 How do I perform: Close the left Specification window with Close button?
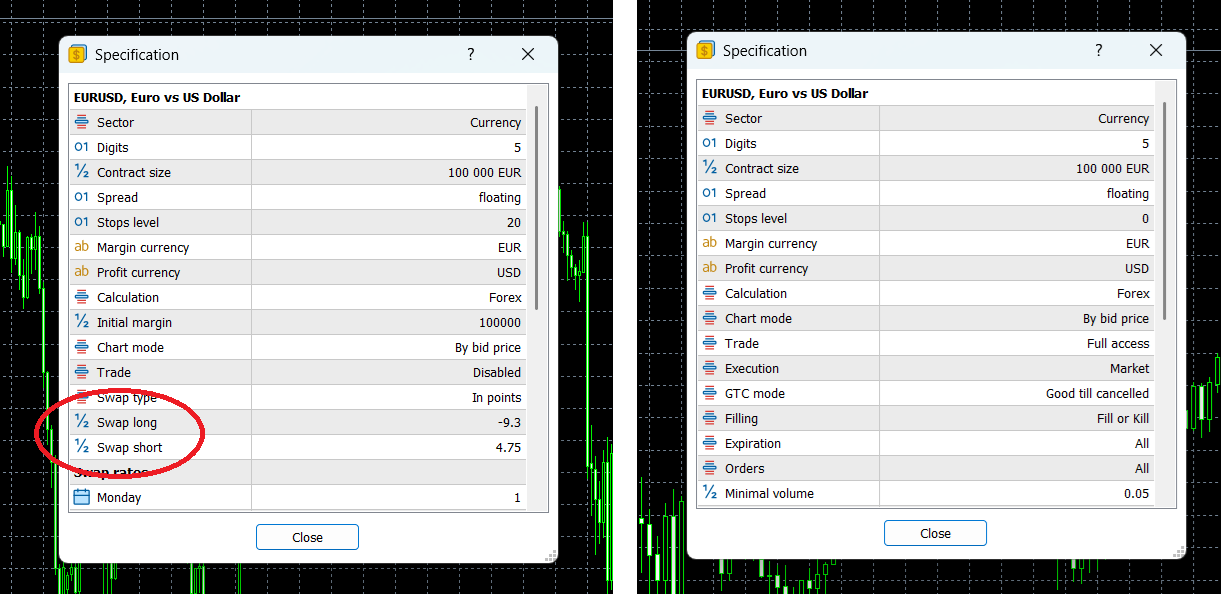click(x=307, y=537)
